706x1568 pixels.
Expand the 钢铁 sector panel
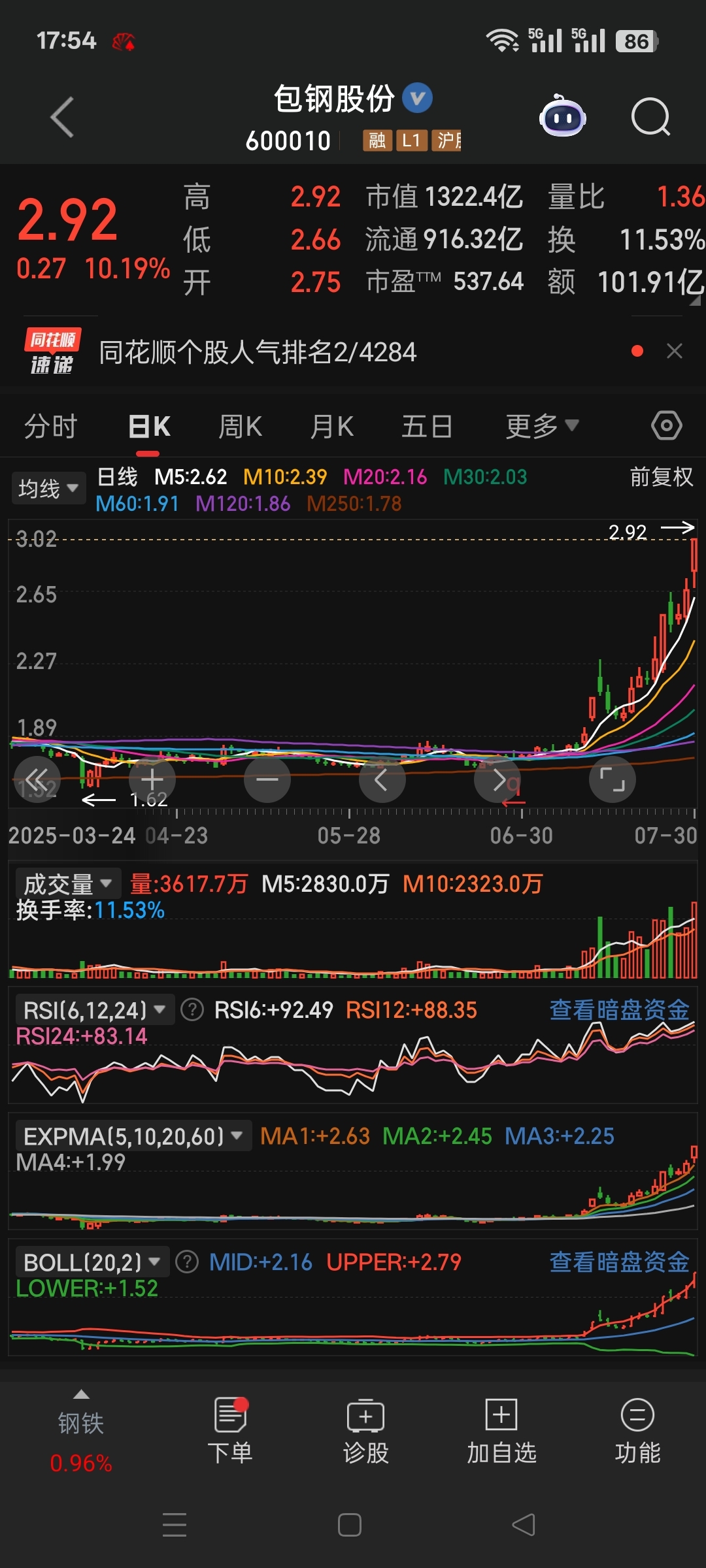click(81, 1430)
